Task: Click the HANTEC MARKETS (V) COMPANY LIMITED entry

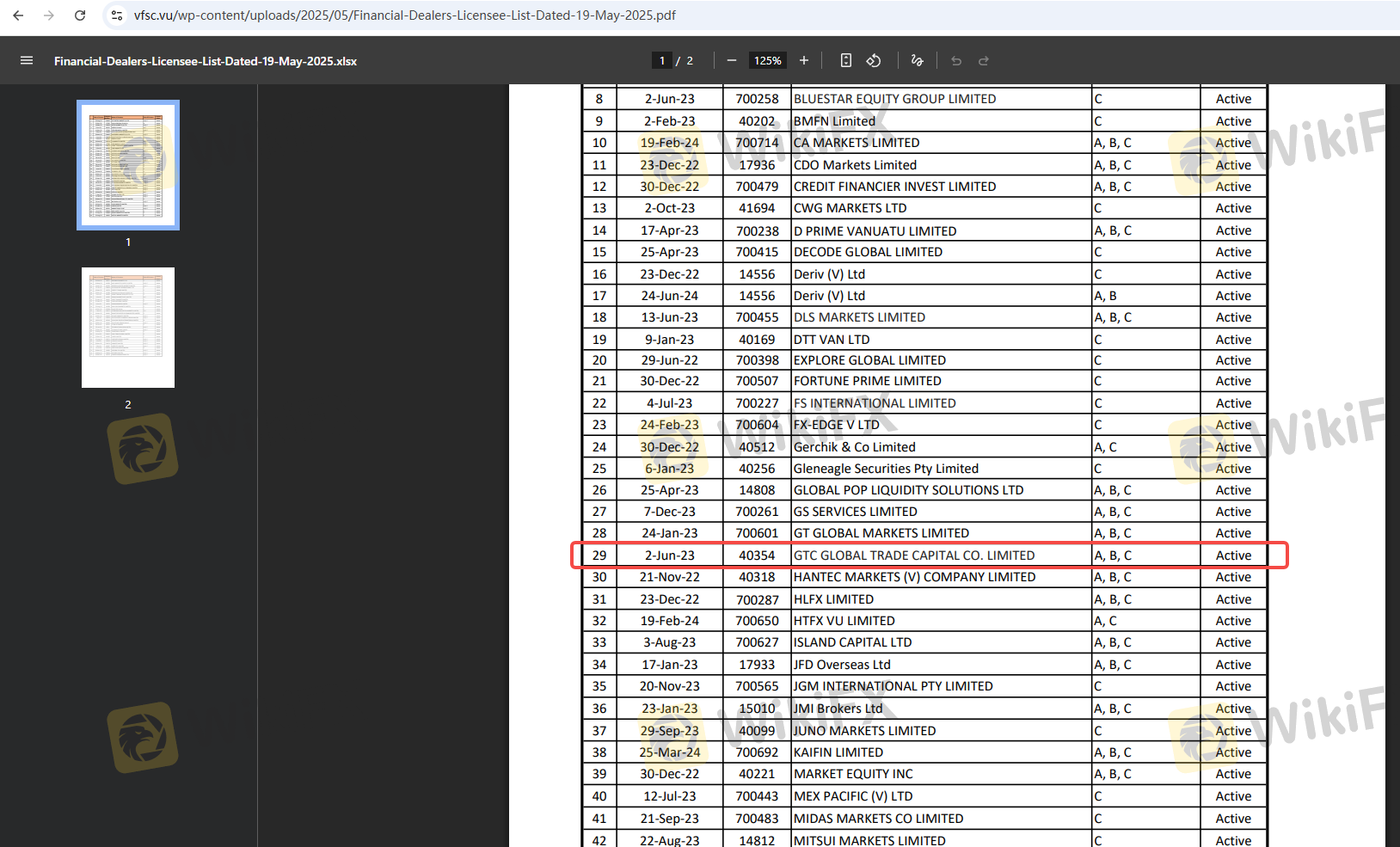Action: click(914, 577)
